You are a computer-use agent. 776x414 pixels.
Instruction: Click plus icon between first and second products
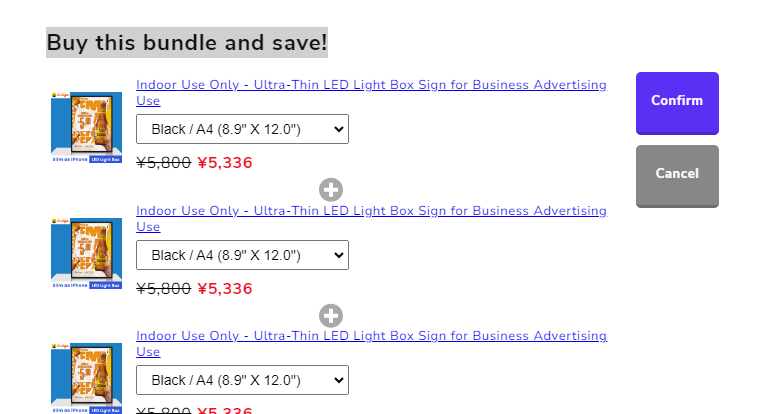click(x=331, y=189)
